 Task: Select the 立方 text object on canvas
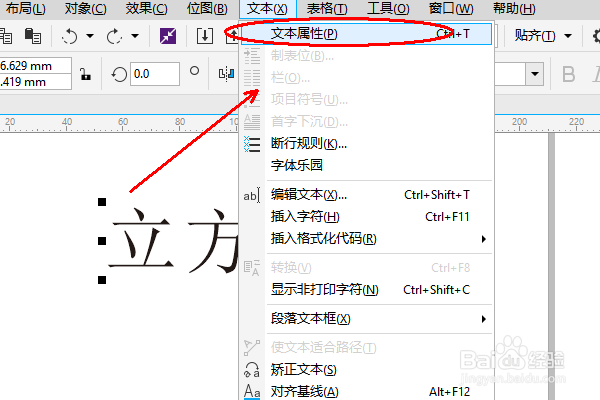click(x=174, y=240)
